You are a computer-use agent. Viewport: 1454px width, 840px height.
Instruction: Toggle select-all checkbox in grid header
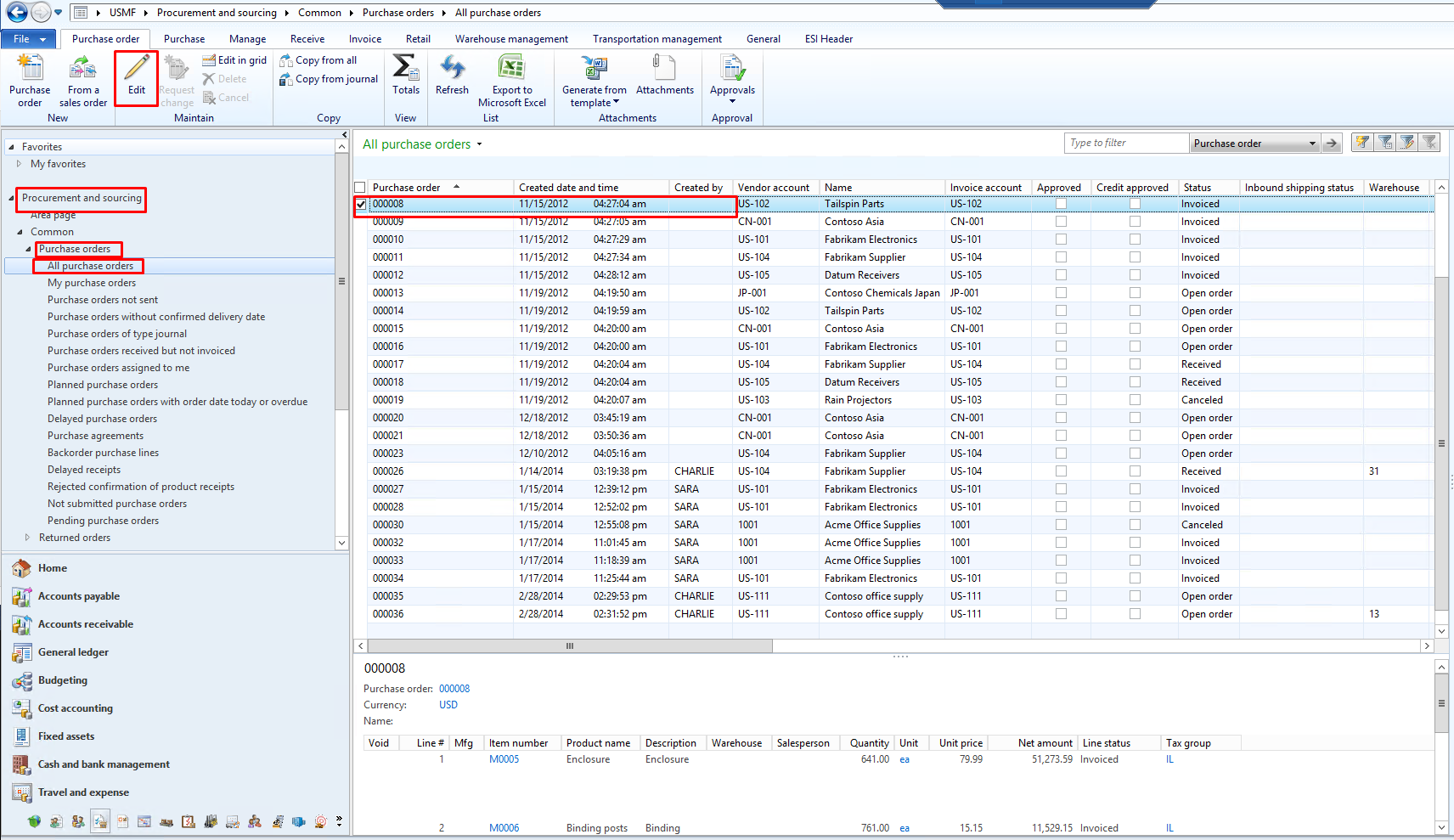(x=360, y=188)
